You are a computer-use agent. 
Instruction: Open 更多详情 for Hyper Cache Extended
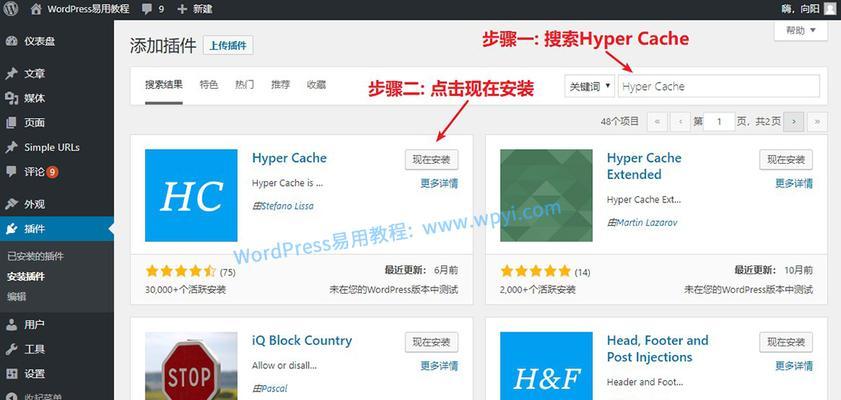pos(794,183)
